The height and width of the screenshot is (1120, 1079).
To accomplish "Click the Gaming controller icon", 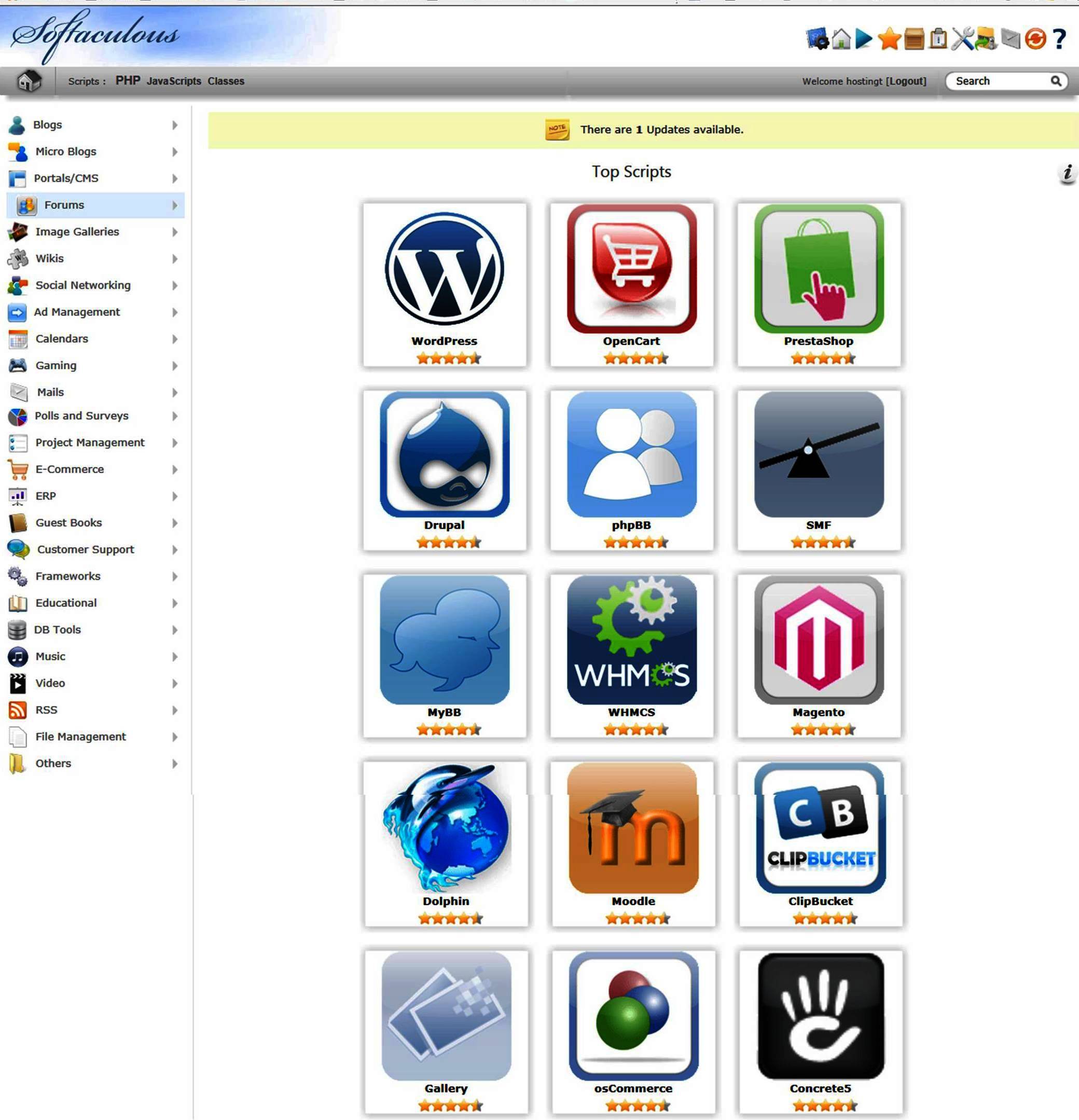I will tap(18, 365).
